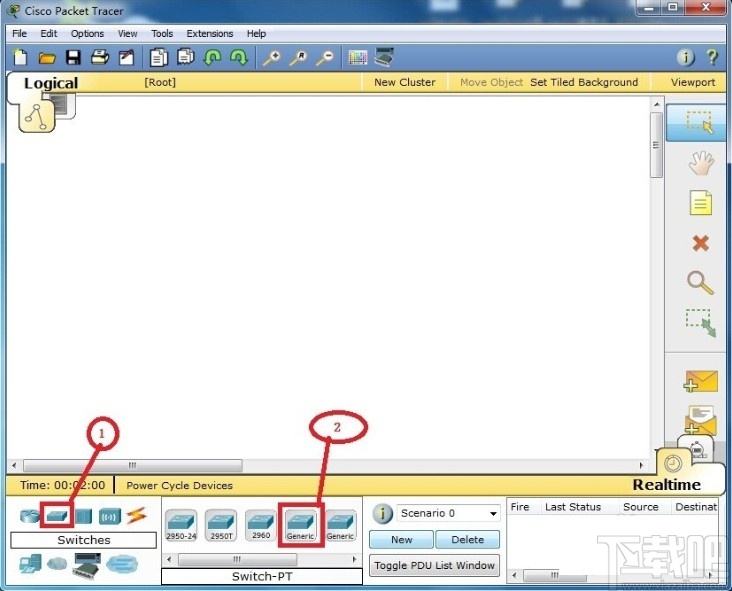This screenshot has height=591, width=732.
Task: Open the Options menu
Action: pos(87,34)
